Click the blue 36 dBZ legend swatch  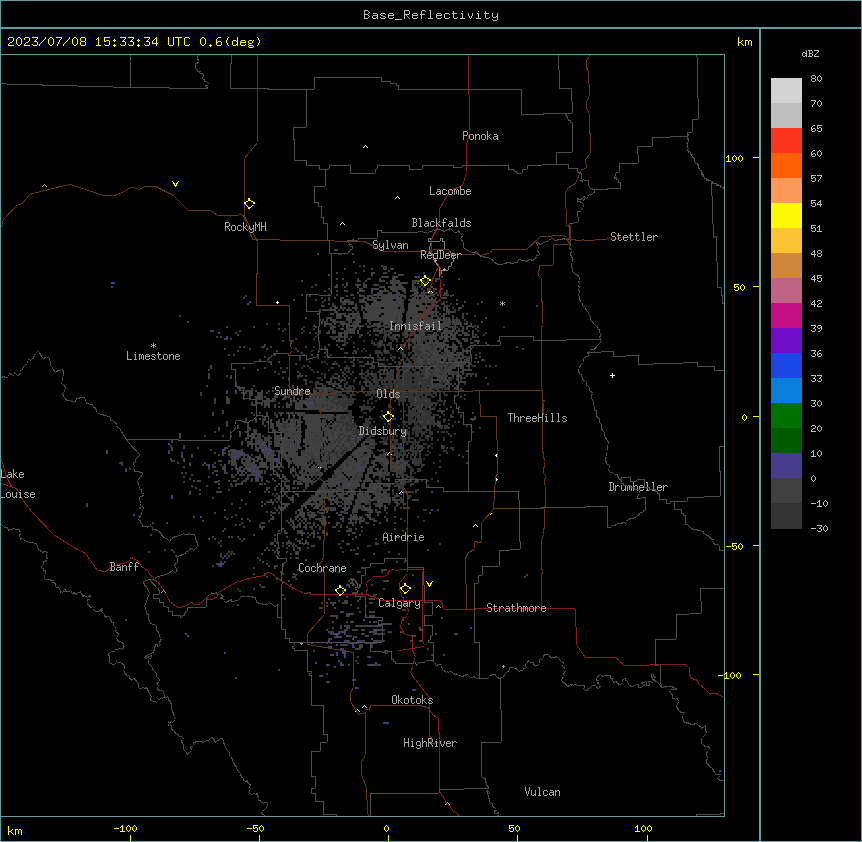click(x=786, y=365)
